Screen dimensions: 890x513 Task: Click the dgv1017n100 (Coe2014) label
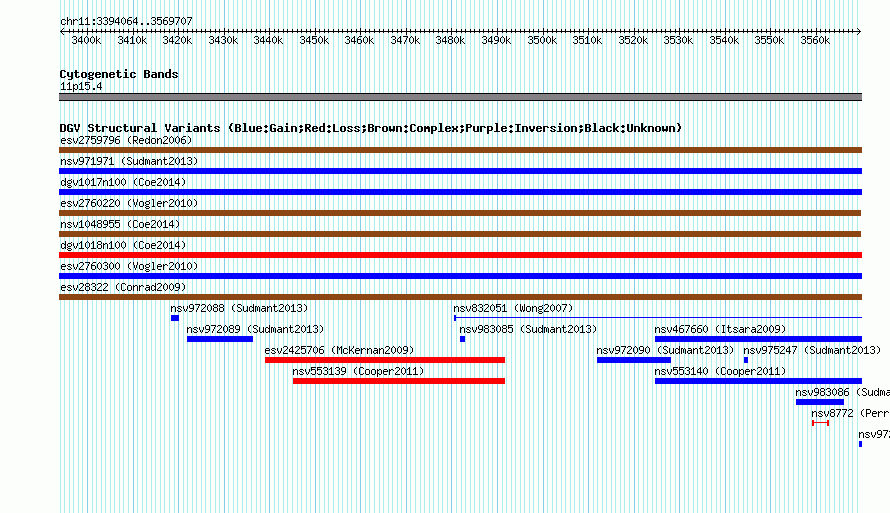pos(123,182)
